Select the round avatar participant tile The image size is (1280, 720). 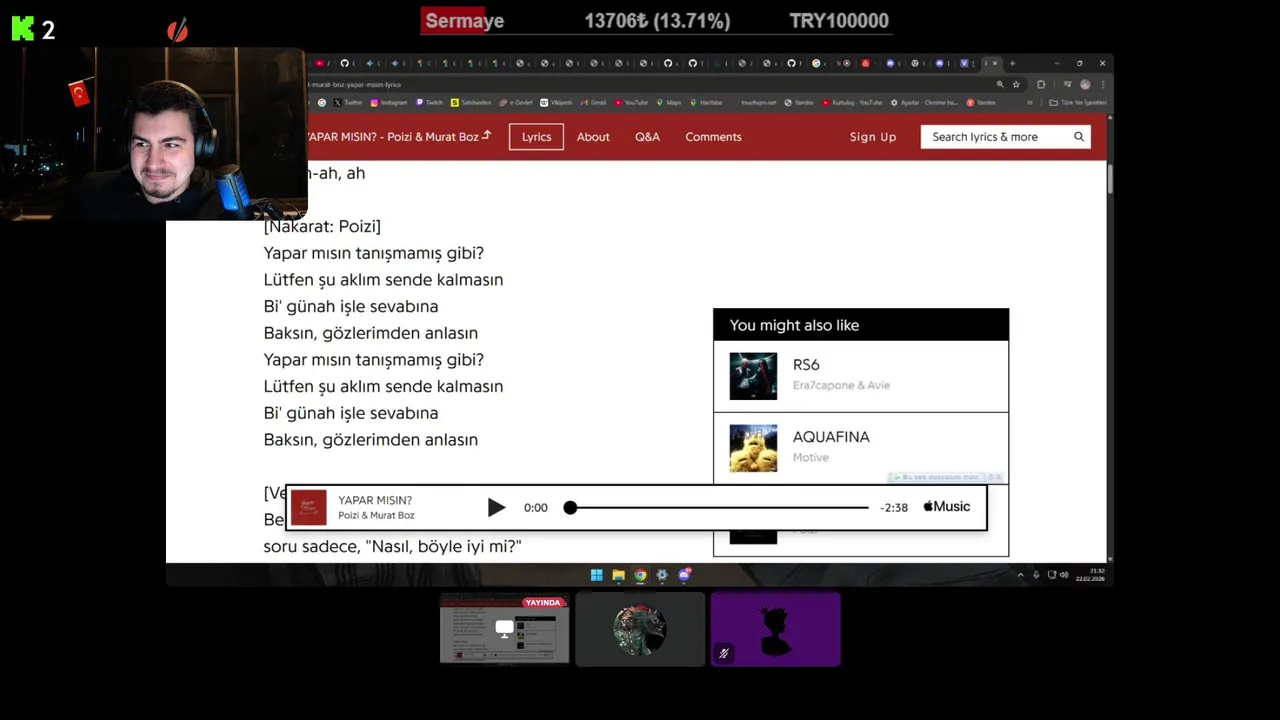pyautogui.click(x=640, y=629)
